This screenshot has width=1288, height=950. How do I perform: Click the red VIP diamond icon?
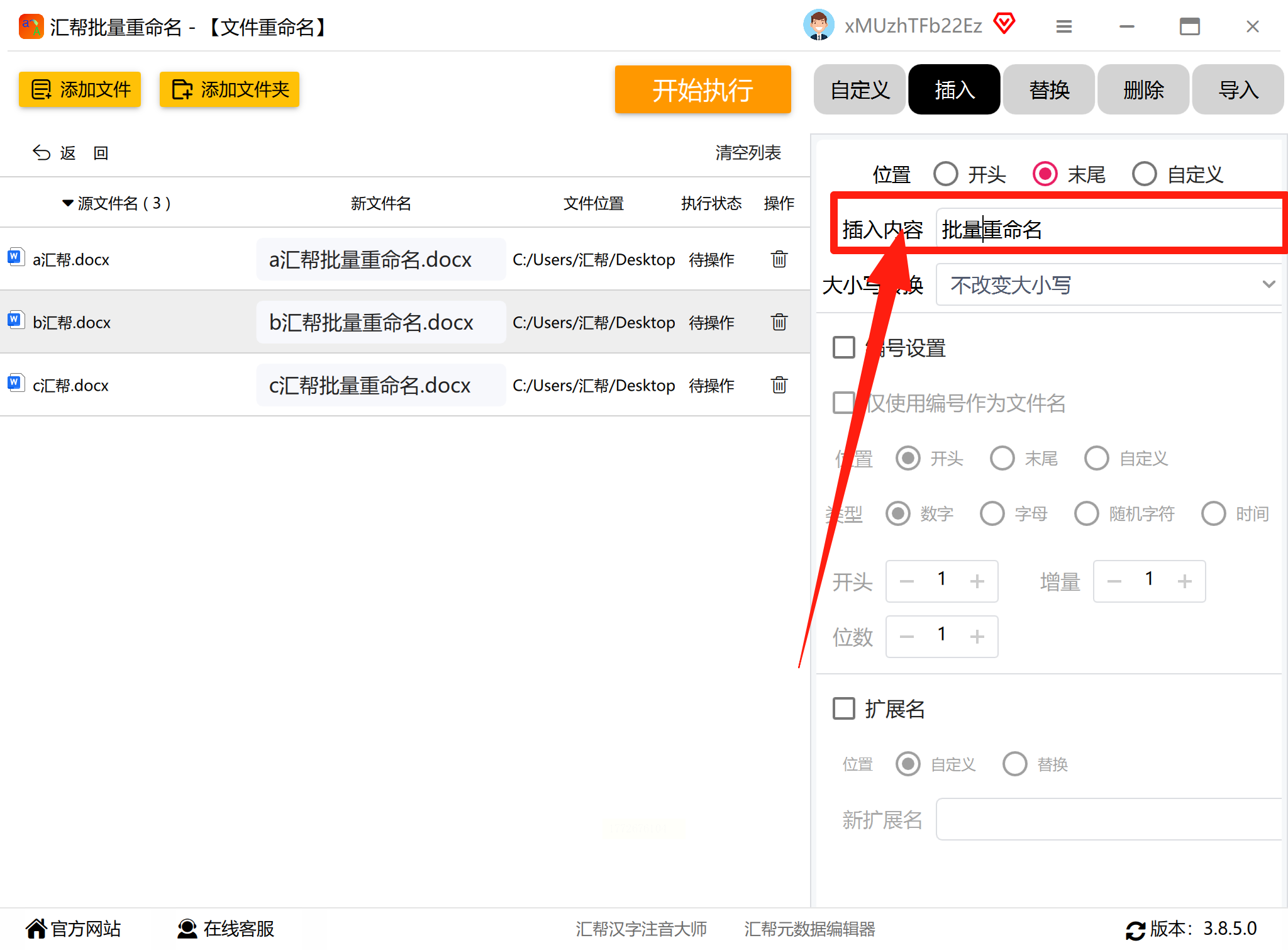(1004, 25)
